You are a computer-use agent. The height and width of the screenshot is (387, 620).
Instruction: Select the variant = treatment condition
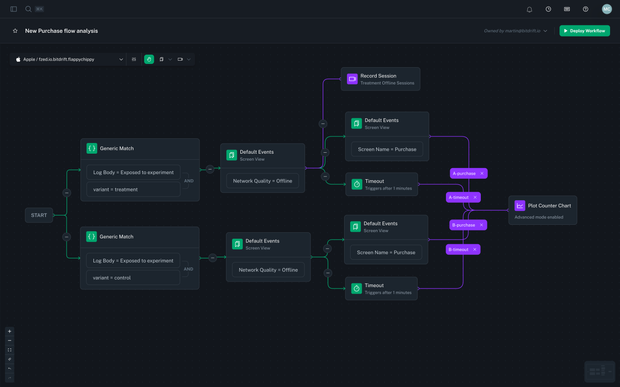point(133,189)
